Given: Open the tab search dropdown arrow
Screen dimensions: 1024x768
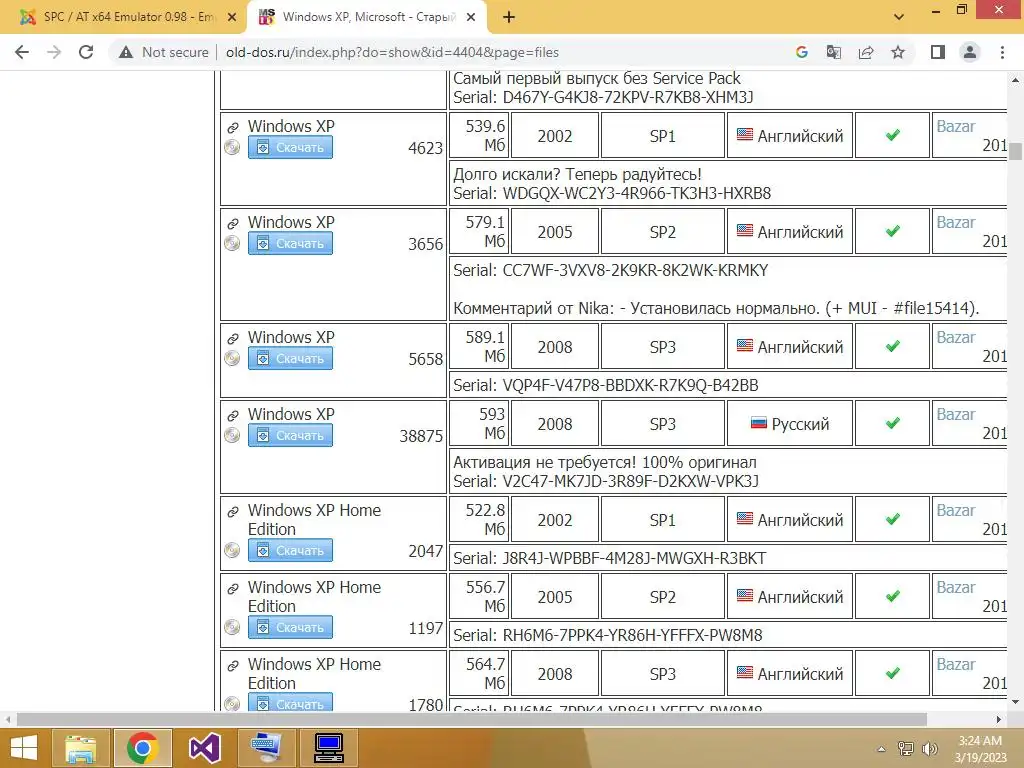Looking at the screenshot, I should click(x=899, y=18).
